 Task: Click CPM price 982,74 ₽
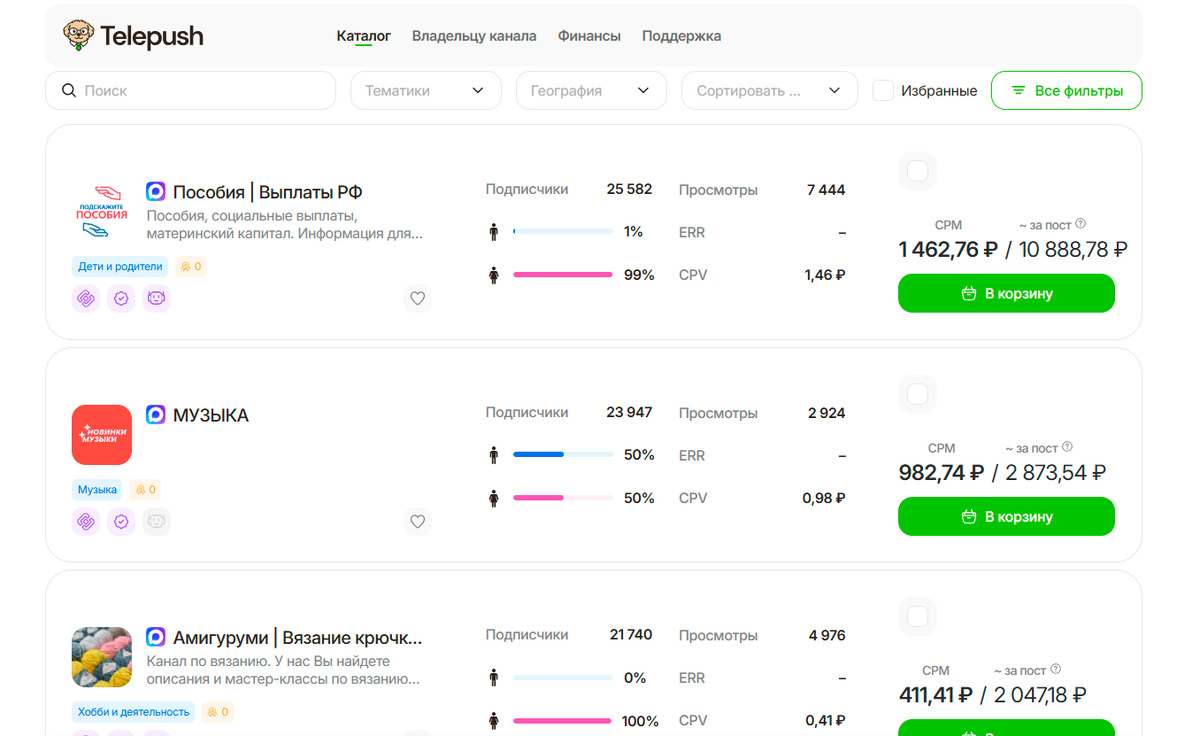[x=941, y=473]
